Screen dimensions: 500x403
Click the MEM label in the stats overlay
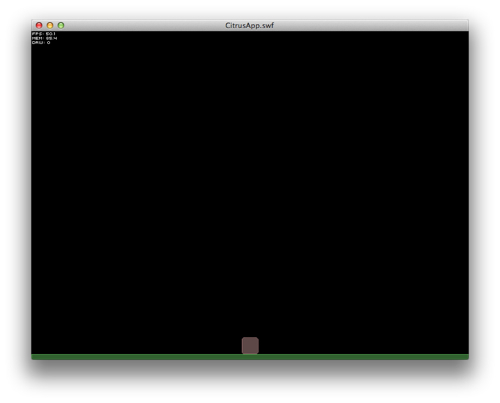pos(38,38)
